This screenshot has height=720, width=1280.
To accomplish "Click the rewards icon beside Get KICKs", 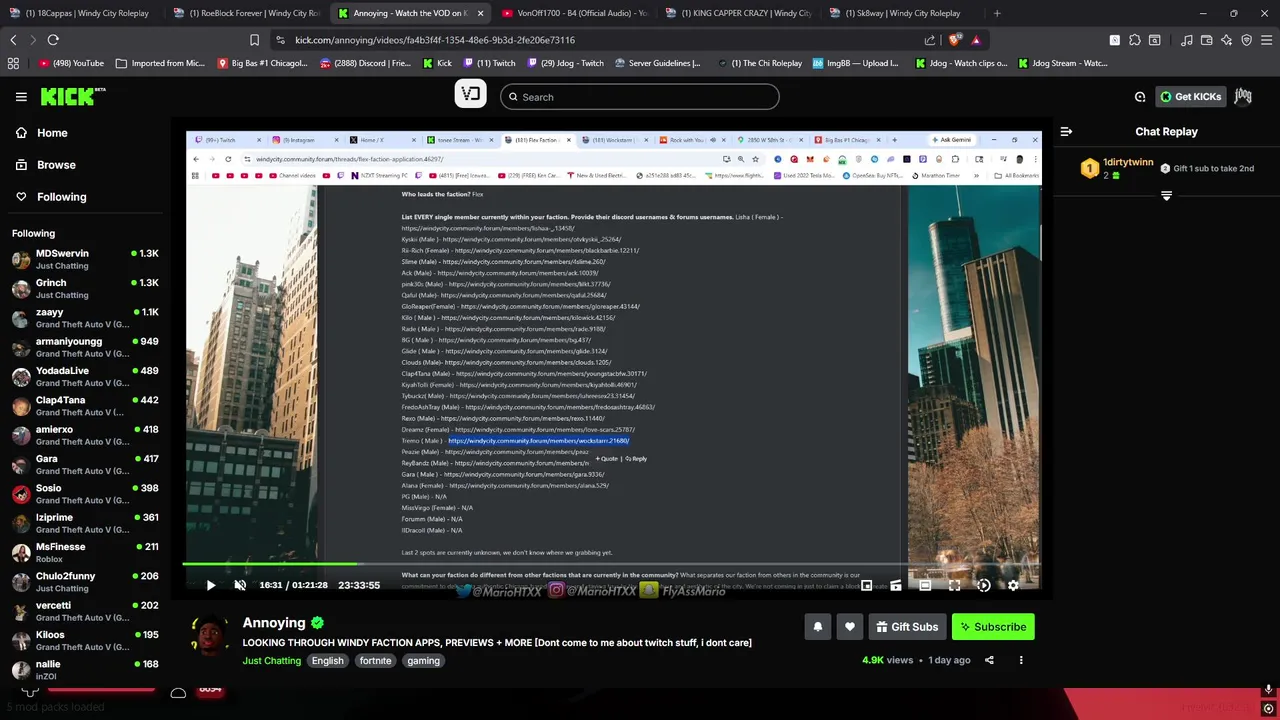I will [1140, 97].
